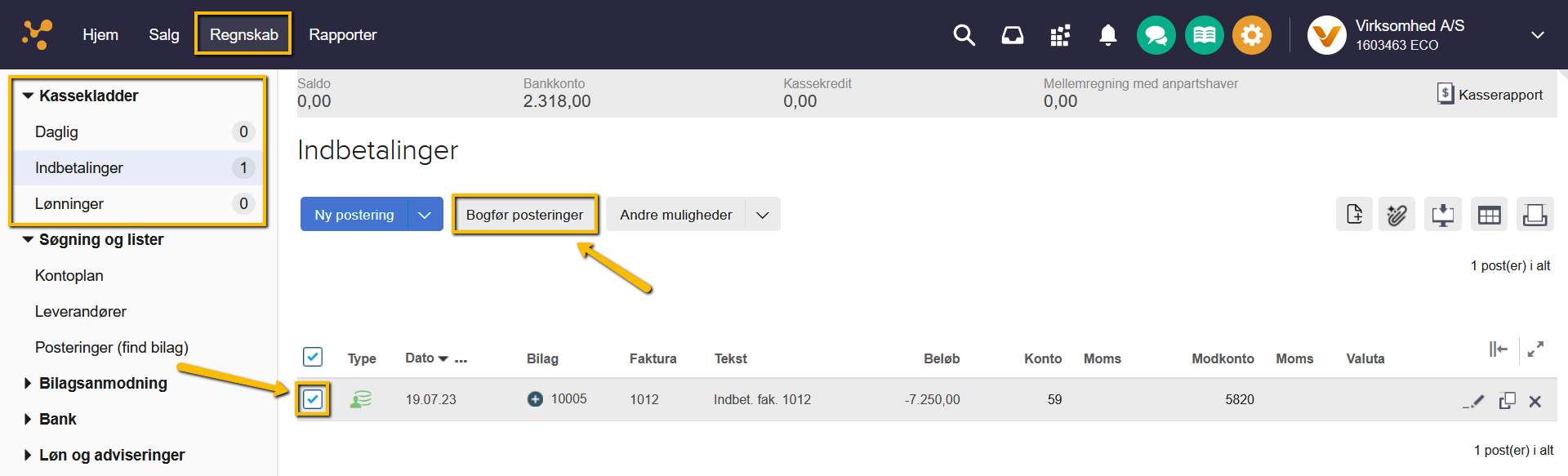1568x476 pixels.
Task: Click Bogfør posteringer button
Action: (x=524, y=215)
